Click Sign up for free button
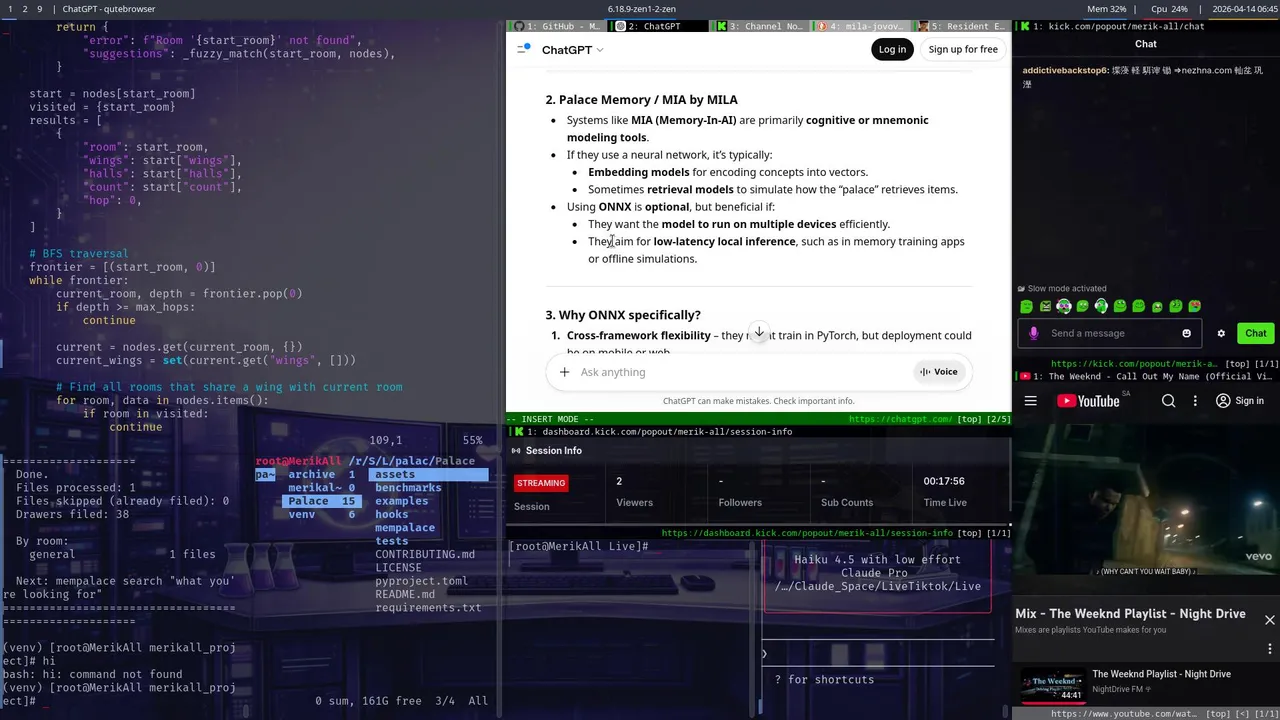Screen dimensions: 1280x720 [963, 49]
